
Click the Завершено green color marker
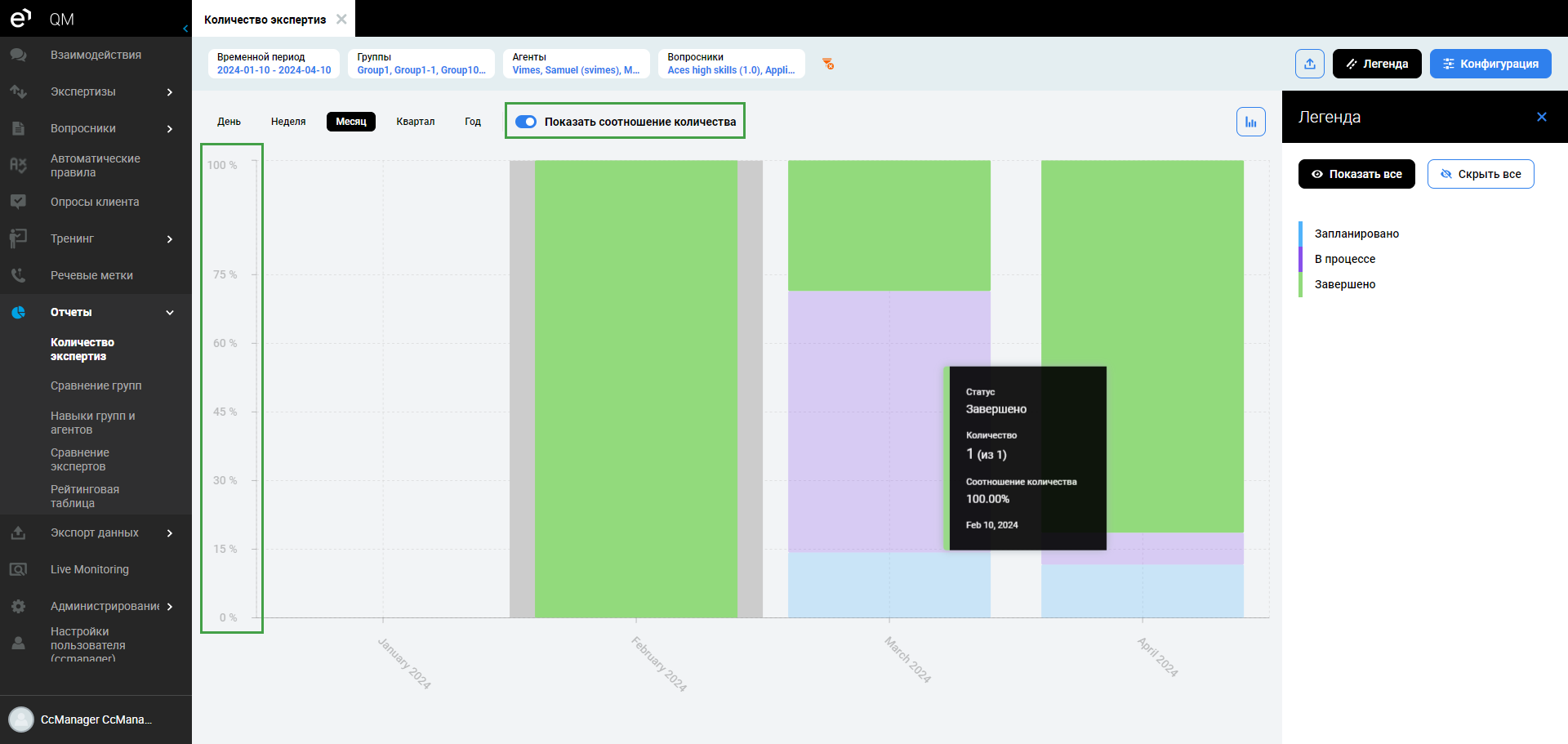click(x=1300, y=284)
